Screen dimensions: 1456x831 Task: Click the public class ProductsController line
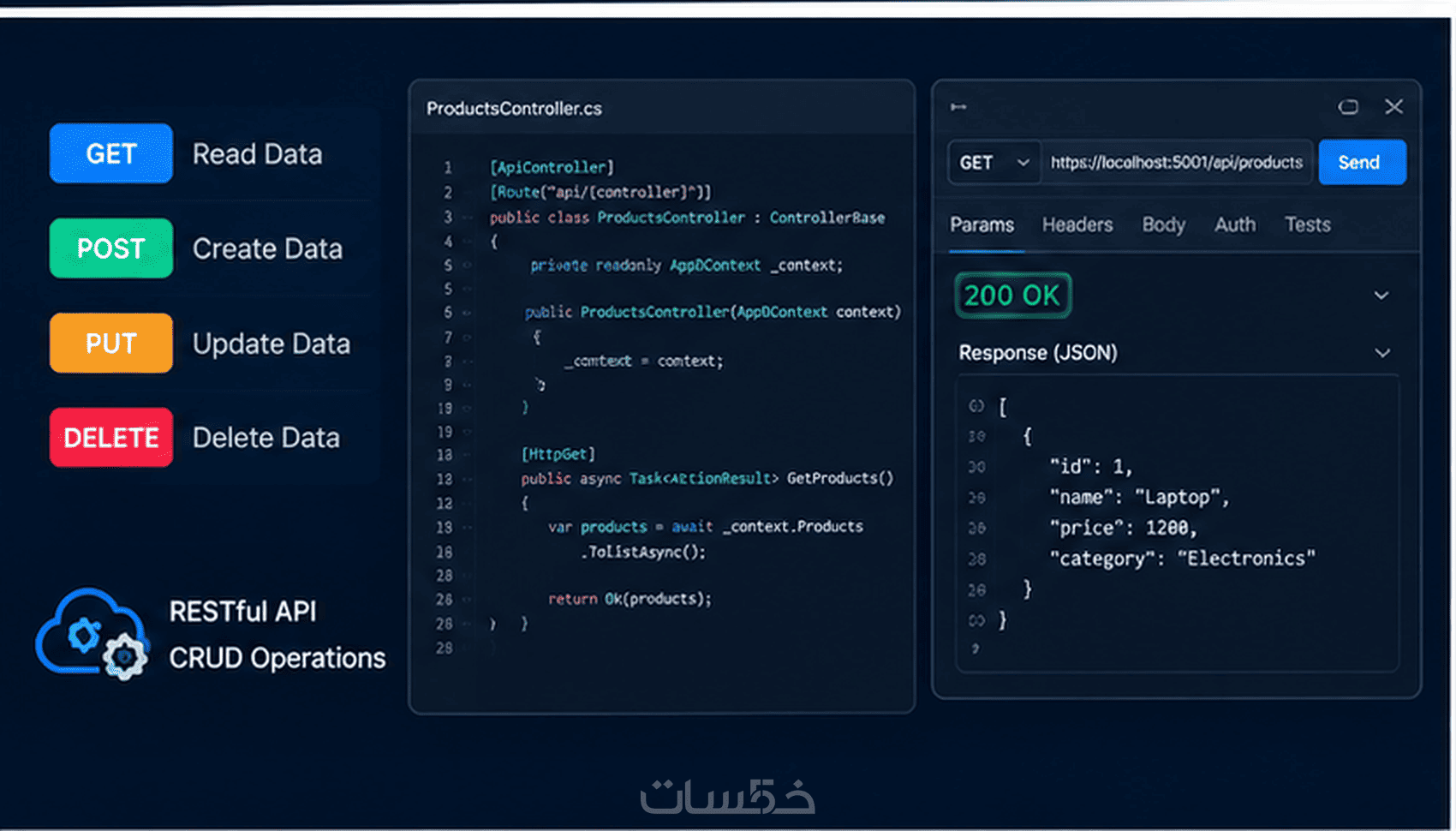[x=687, y=218]
